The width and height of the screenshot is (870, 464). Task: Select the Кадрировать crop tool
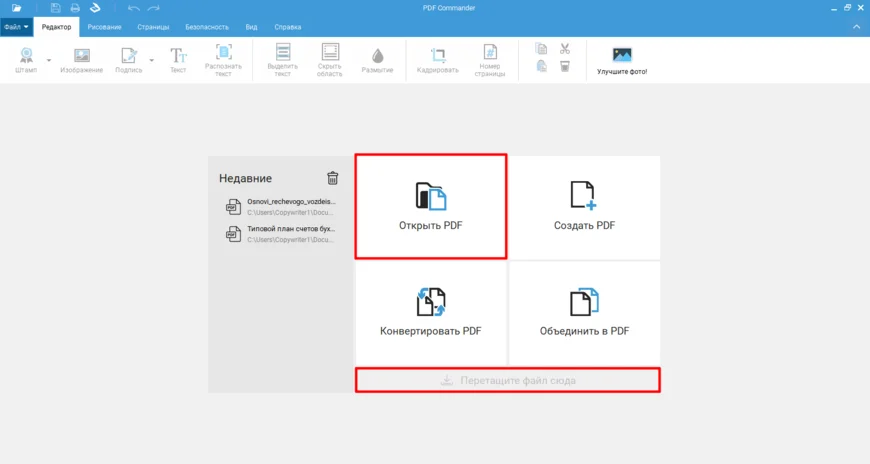438,60
